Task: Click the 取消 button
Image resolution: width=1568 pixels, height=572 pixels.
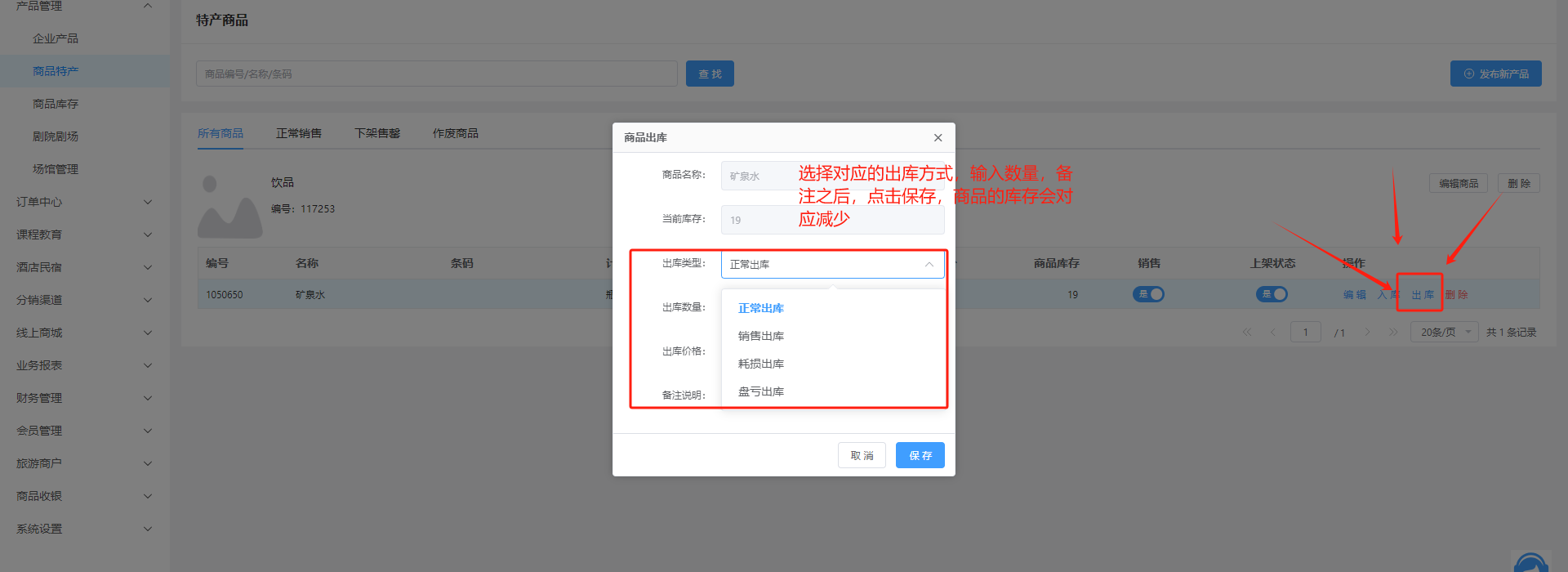Action: coord(862,455)
